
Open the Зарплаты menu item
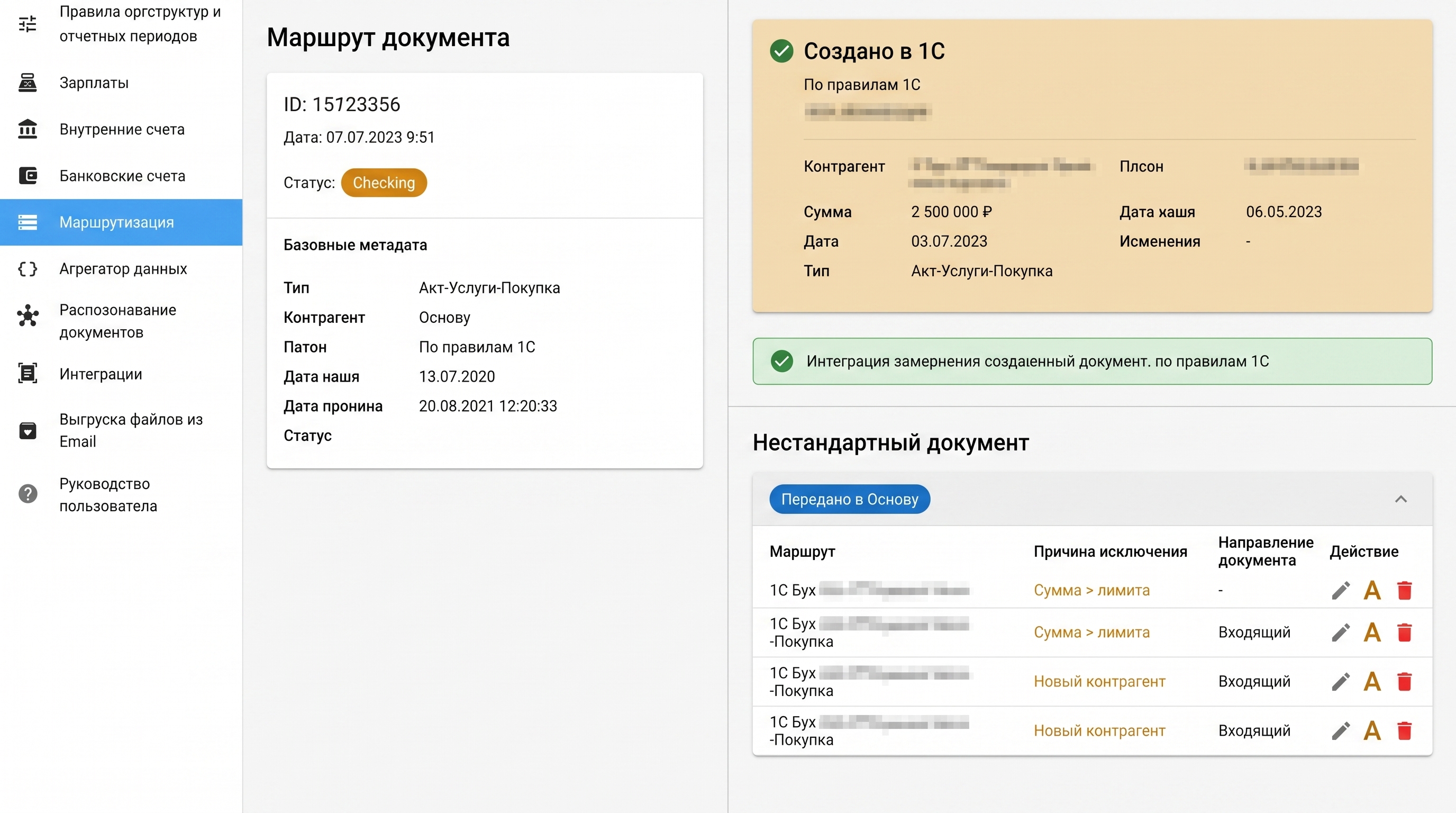tap(121, 83)
